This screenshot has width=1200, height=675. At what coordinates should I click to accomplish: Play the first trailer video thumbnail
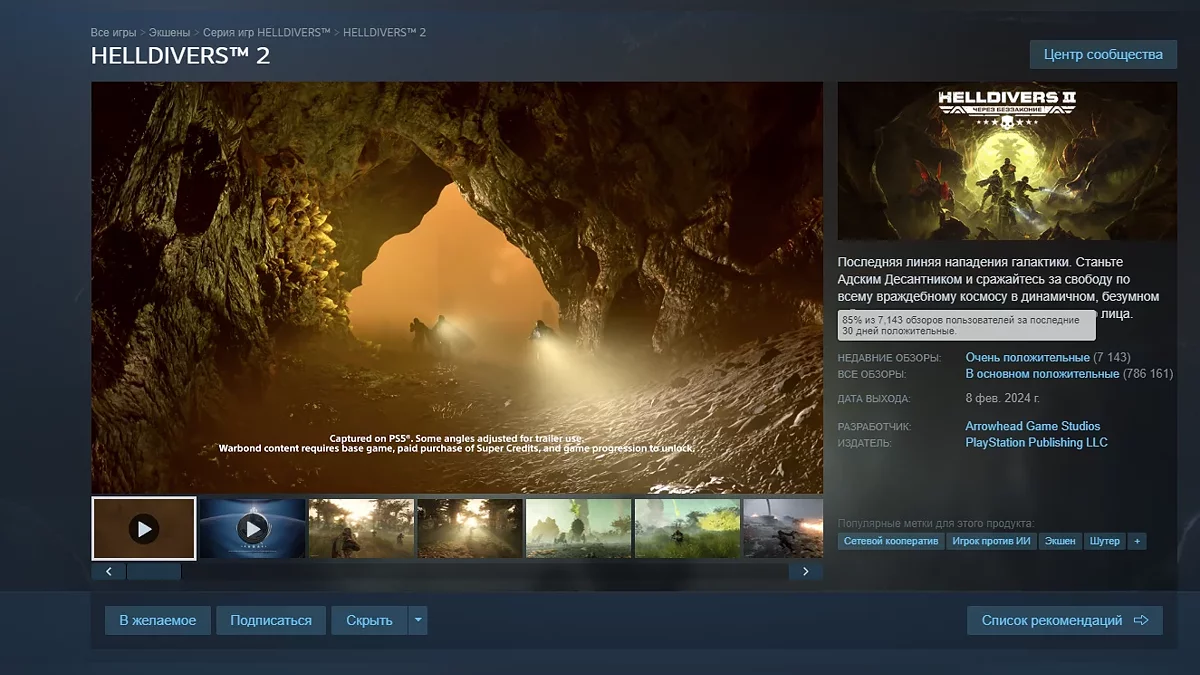(144, 528)
